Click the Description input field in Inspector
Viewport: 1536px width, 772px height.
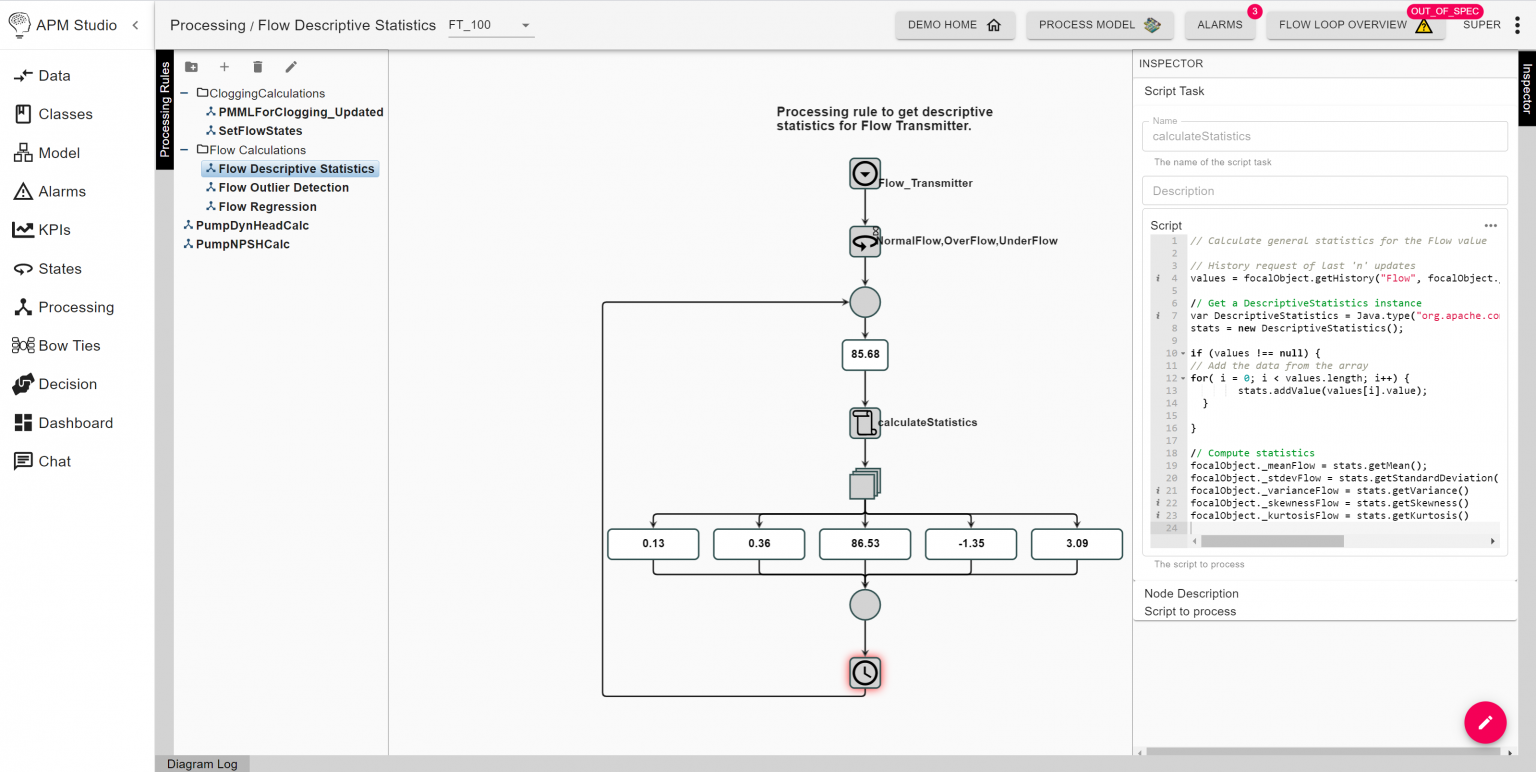(x=1324, y=190)
